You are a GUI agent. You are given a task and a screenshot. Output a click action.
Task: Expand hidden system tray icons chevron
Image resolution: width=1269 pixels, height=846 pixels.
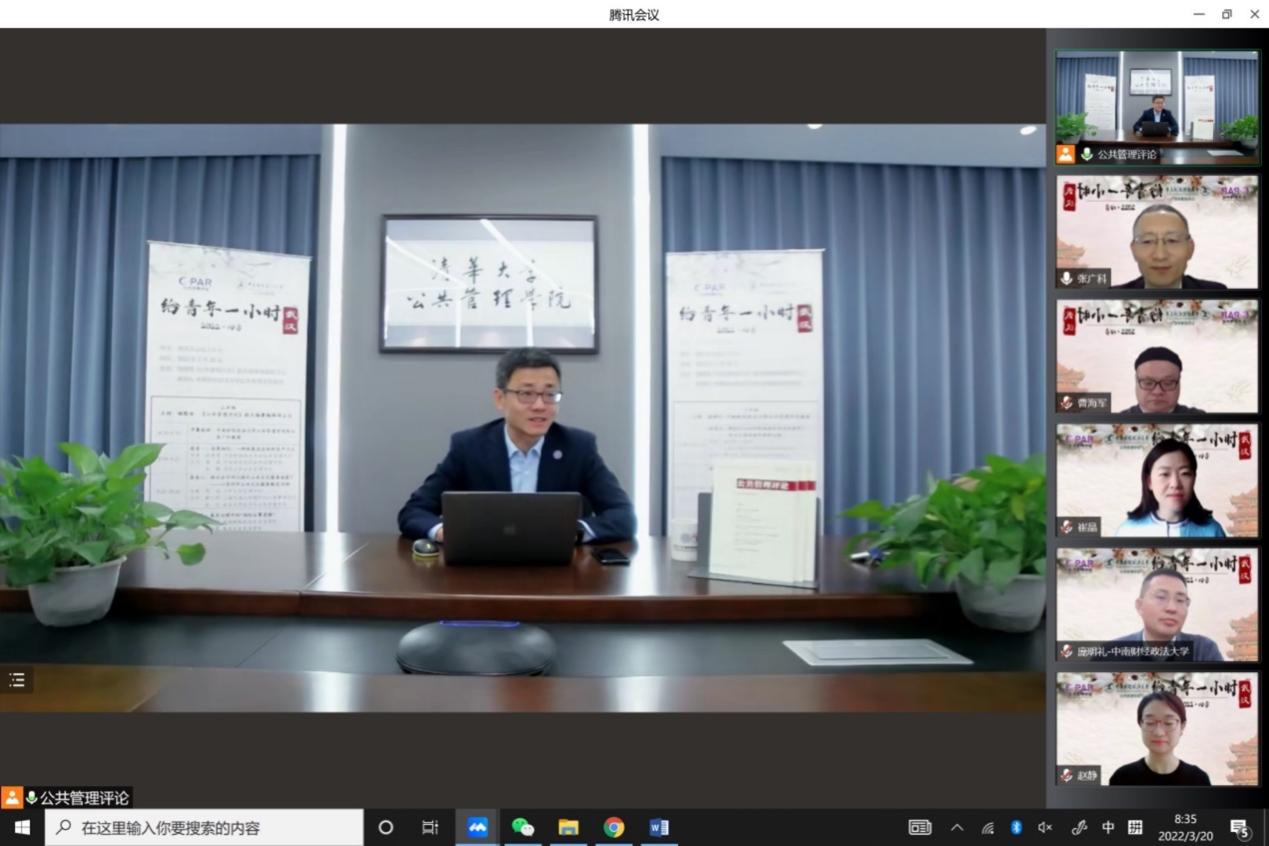pos(957,827)
